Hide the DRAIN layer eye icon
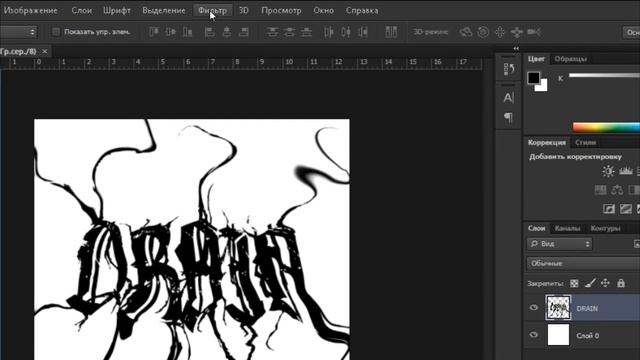 tap(533, 308)
